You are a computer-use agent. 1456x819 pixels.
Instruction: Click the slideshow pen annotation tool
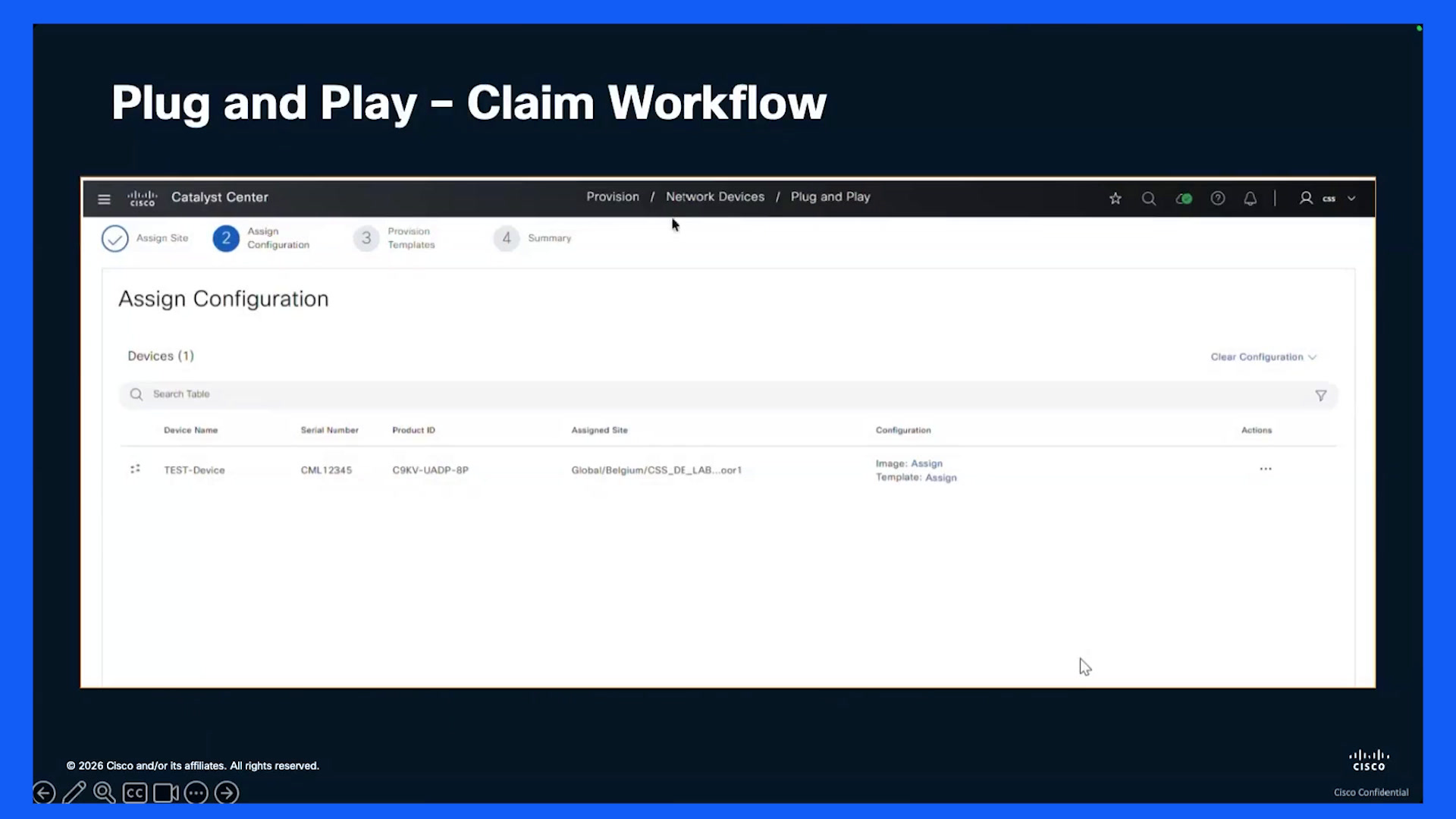click(x=74, y=792)
